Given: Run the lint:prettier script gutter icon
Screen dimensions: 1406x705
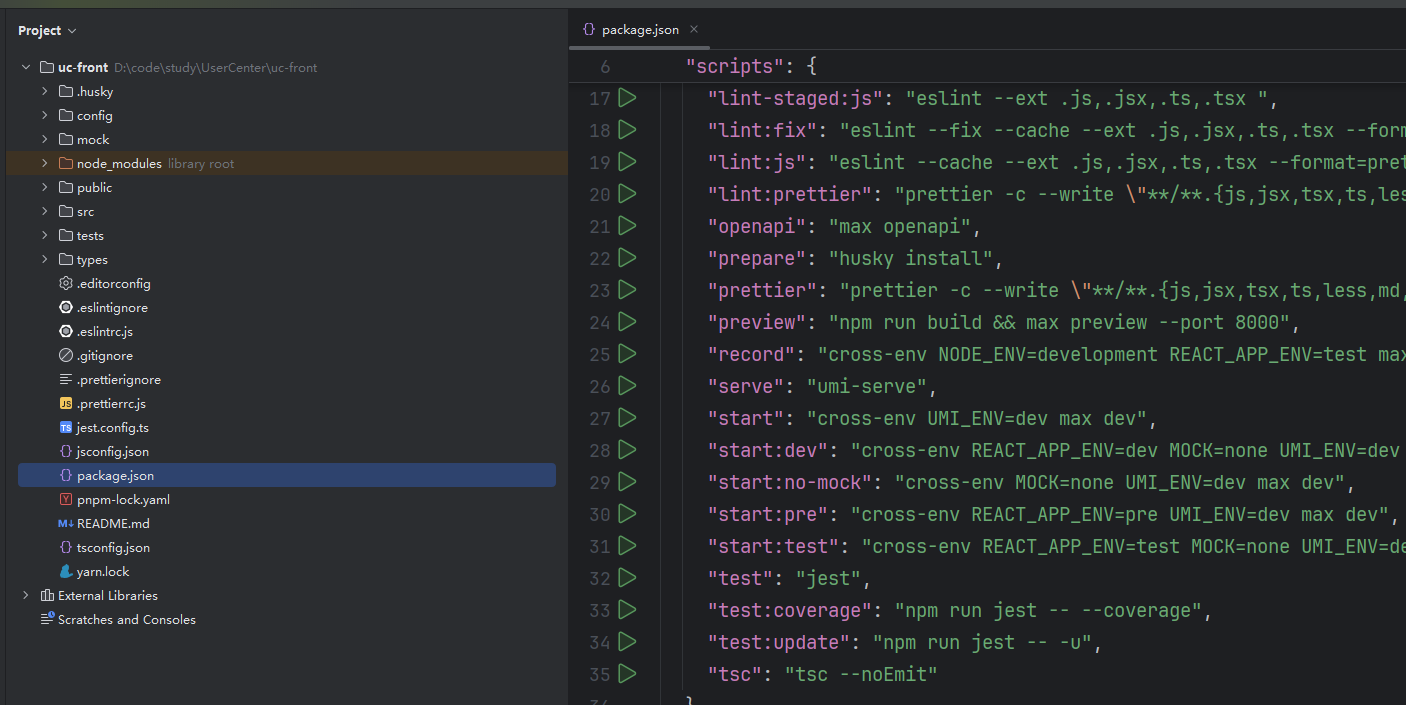Looking at the screenshot, I should pyautogui.click(x=627, y=194).
